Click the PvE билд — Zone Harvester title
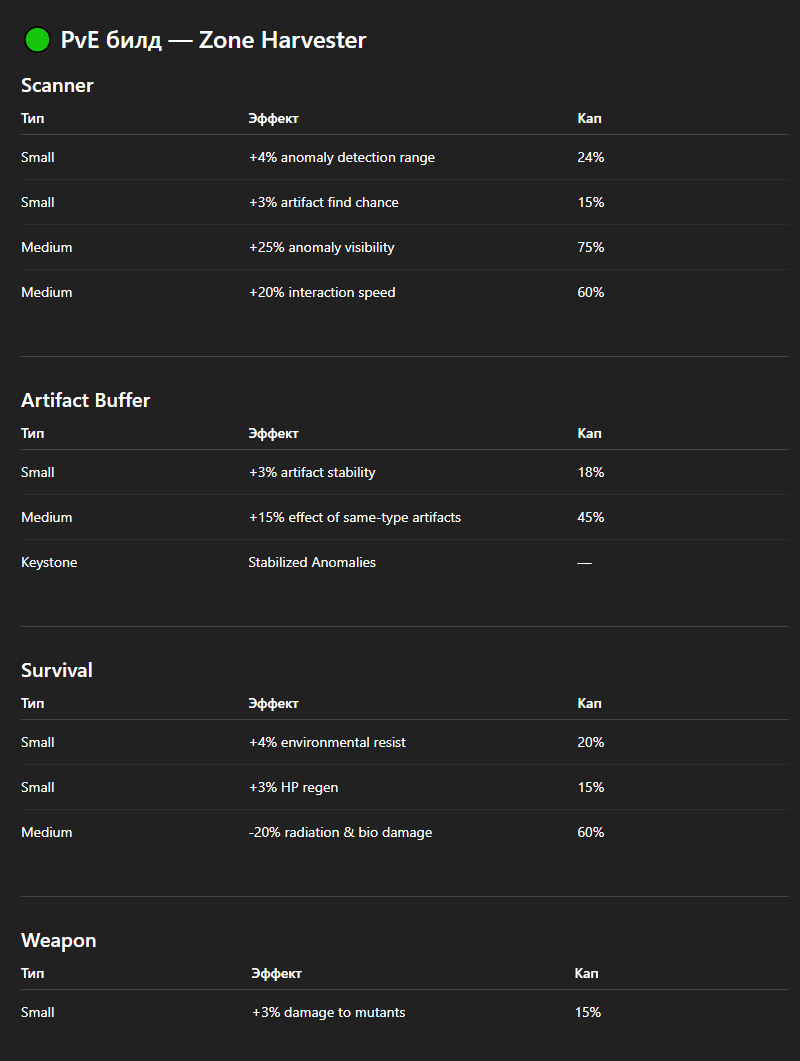 (x=213, y=40)
